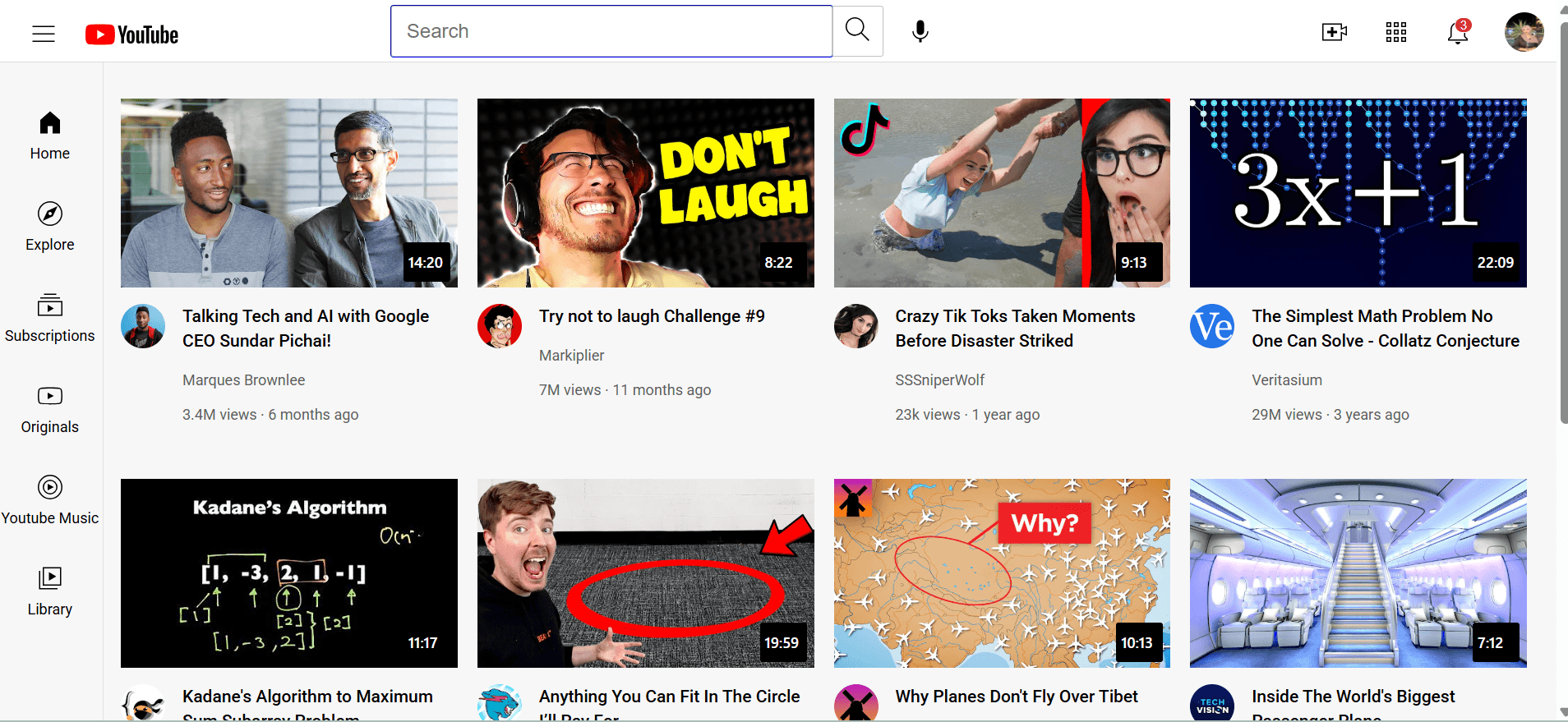This screenshot has height=722, width=1568.
Task: Open title Anything You Can Fit In The Circle
Action: point(670,706)
